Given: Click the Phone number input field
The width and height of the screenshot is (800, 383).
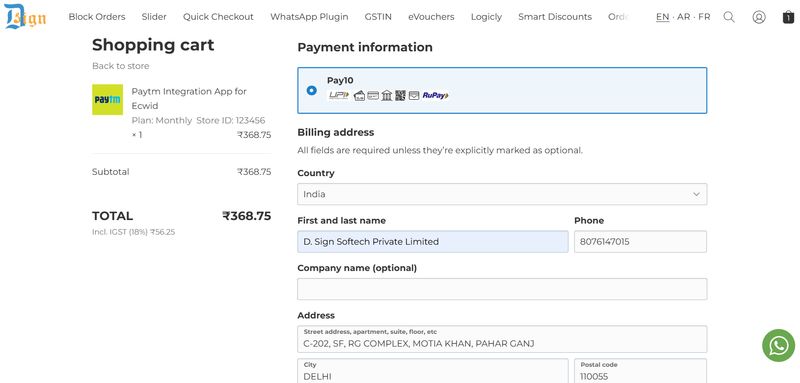Looking at the screenshot, I should pyautogui.click(x=640, y=242).
